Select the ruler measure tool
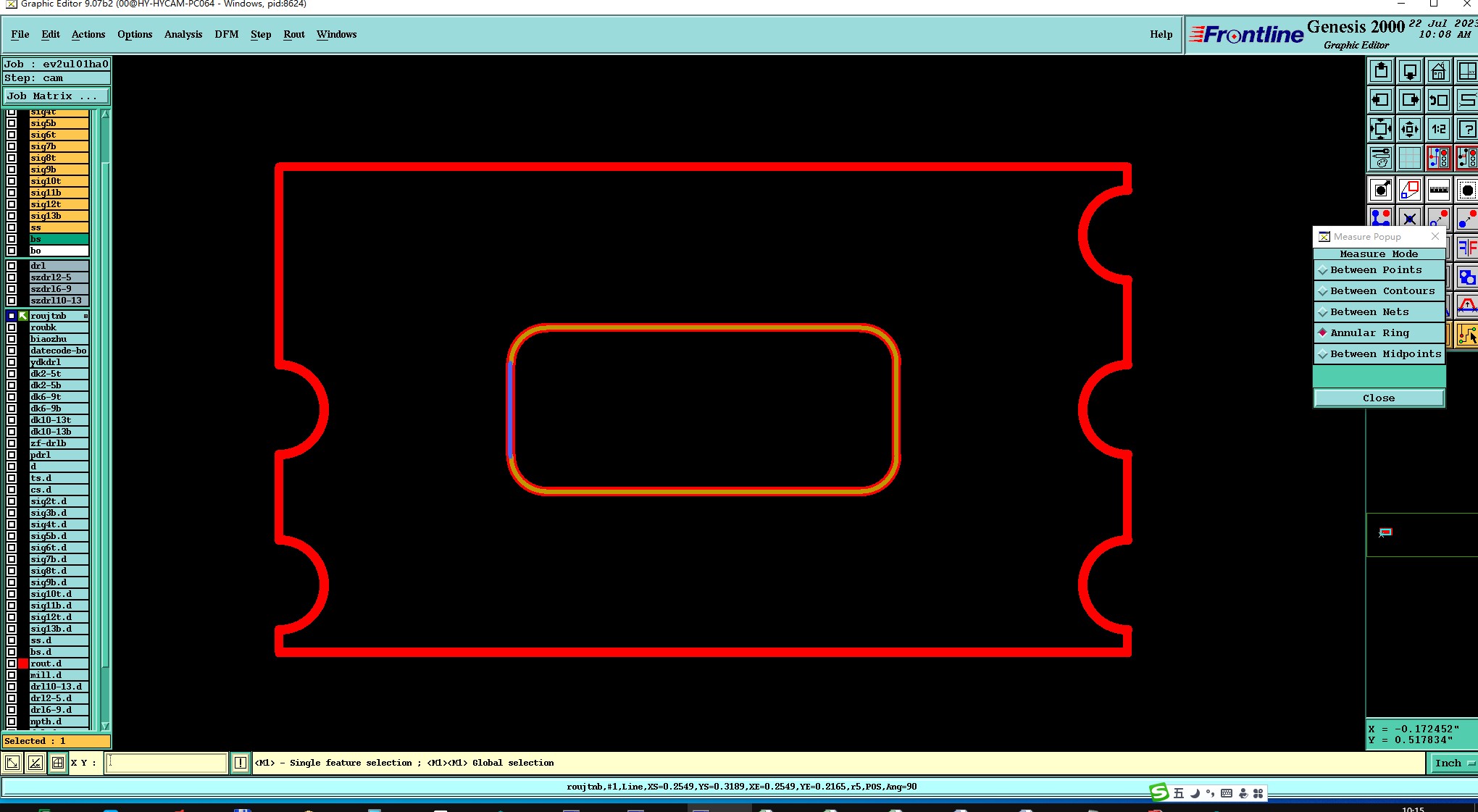The height and width of the screenshot is (812, 1478). coord(1438,190)
